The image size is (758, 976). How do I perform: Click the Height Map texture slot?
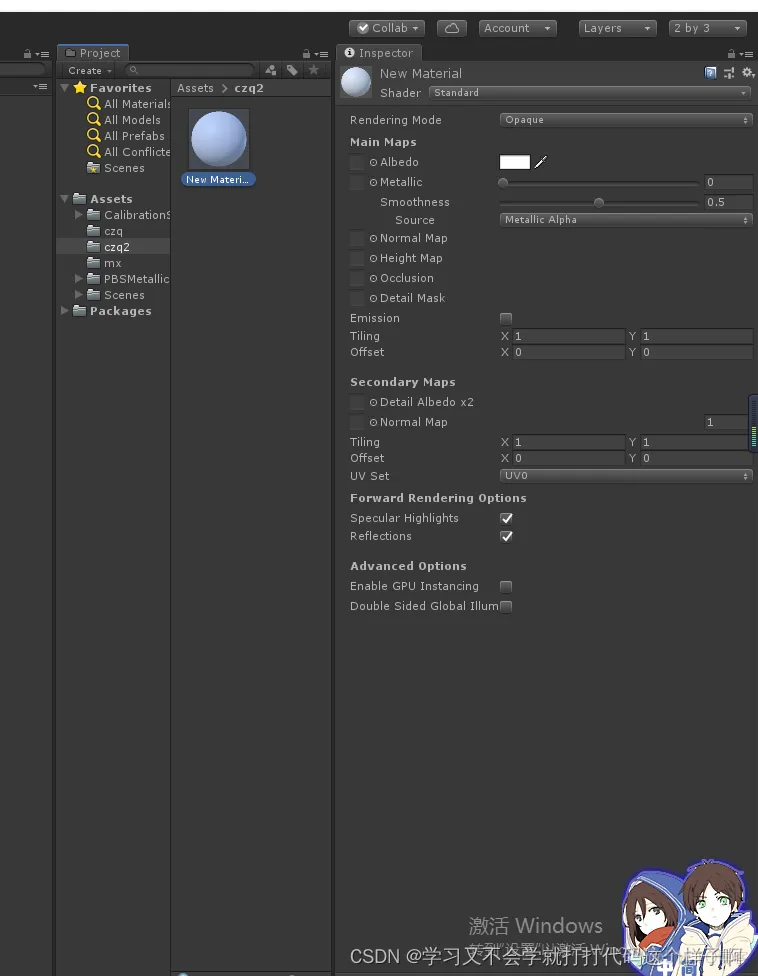357,258
